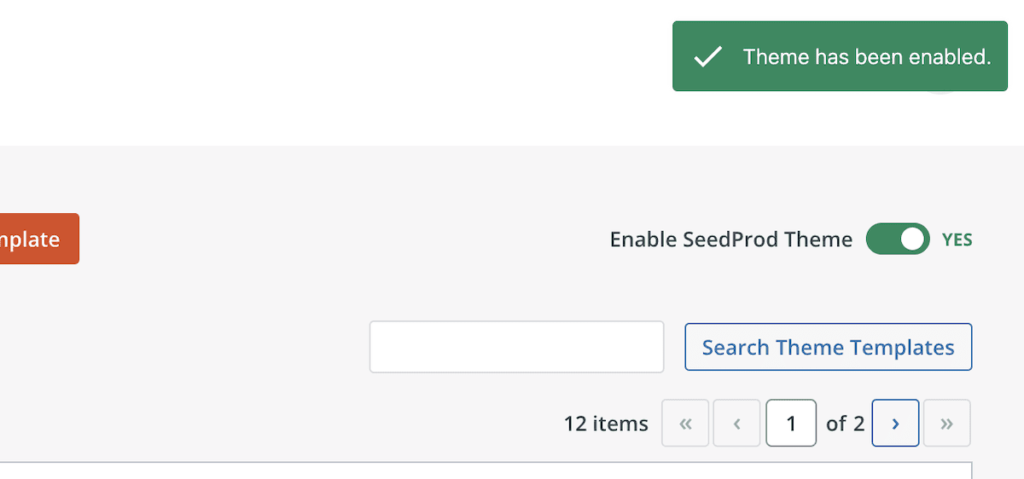1024x479 pixels.
Task: Click the current page number box
Action: 791,423
